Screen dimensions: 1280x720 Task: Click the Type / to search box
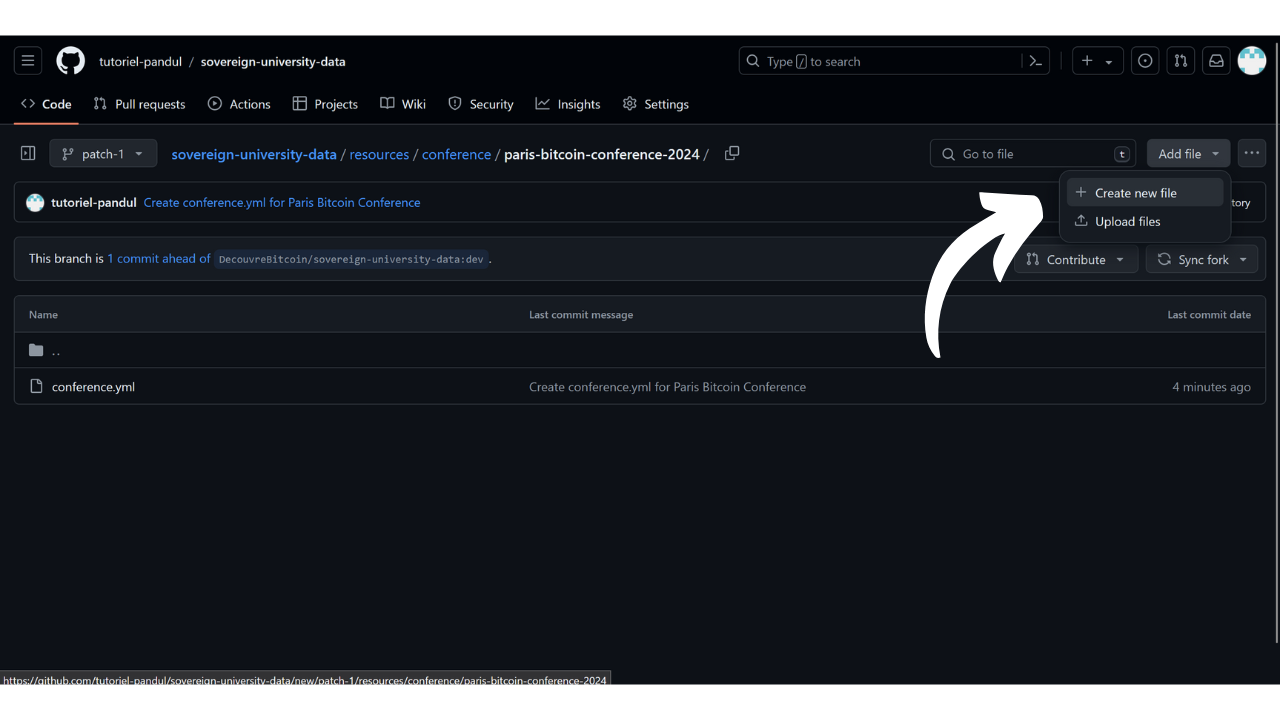[x=895, y=61]
